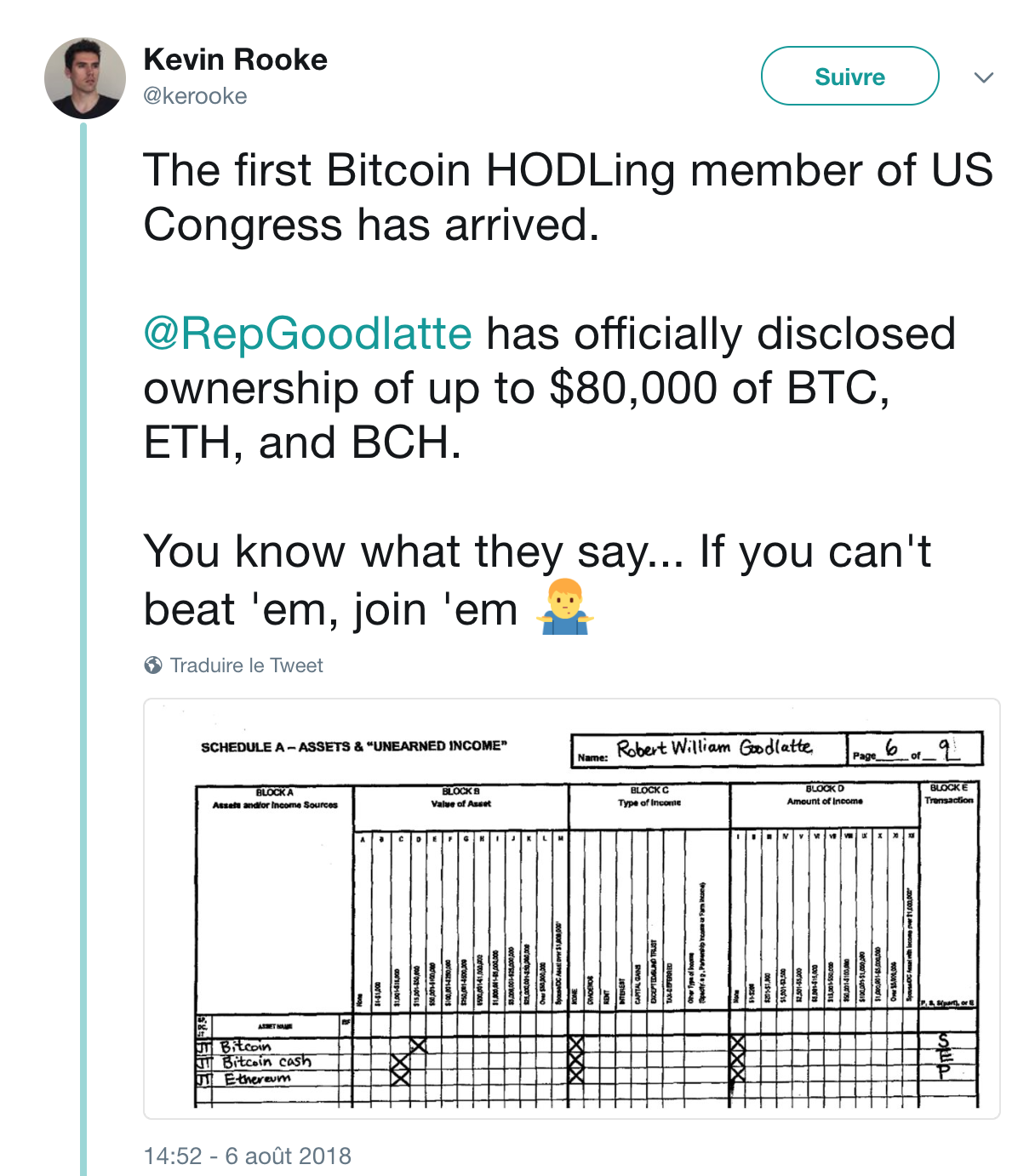Click the X-marked value box in Ethereum row

[400, 1077]
